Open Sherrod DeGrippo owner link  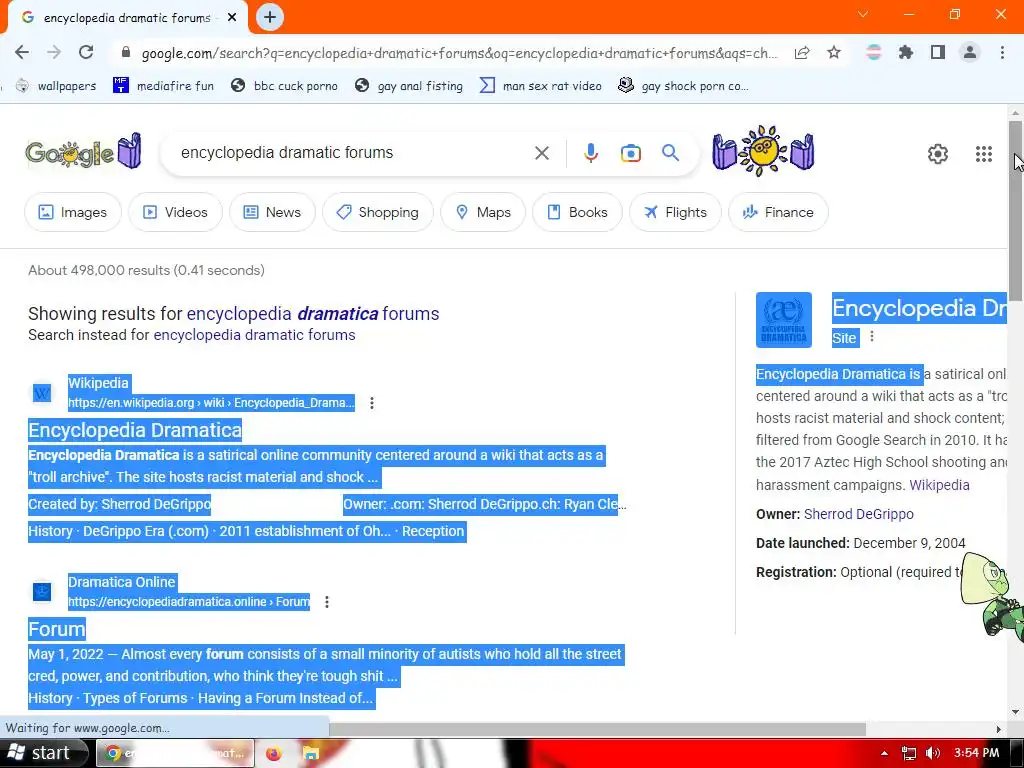858,514
